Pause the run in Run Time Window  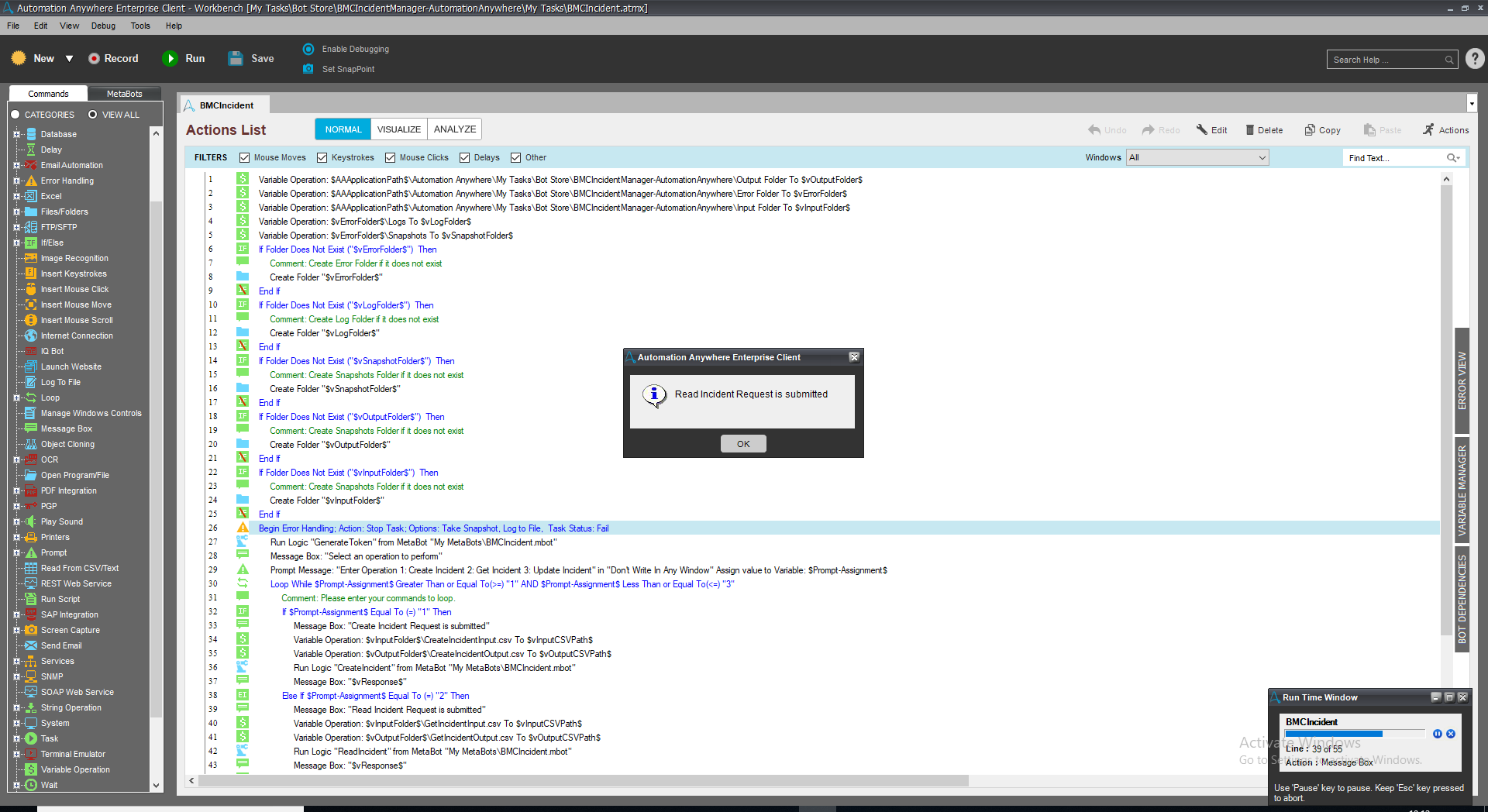[1438, 734]
